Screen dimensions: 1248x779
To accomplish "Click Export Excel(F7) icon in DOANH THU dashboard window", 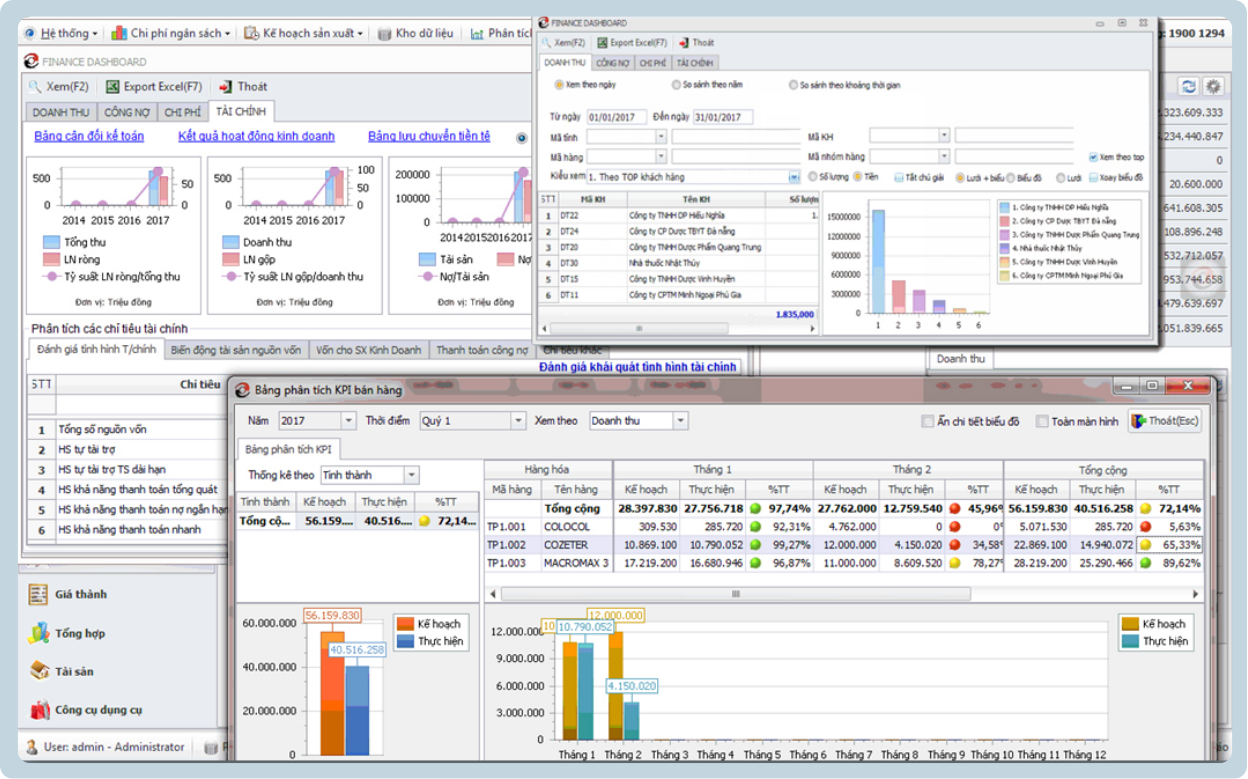I will pos(602,43).
